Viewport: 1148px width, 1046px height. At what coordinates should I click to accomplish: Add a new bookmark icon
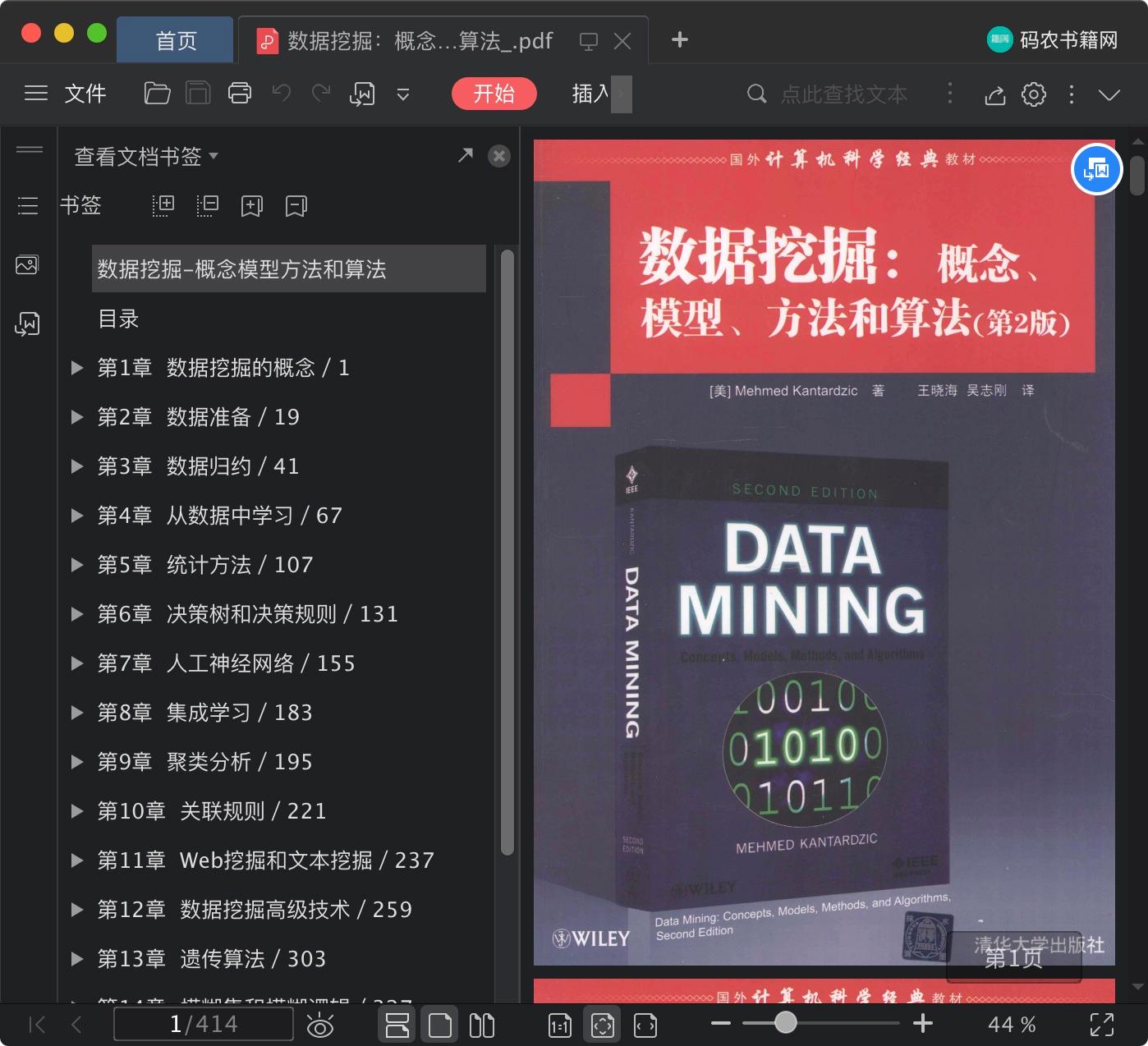click(x=252, y=205)
